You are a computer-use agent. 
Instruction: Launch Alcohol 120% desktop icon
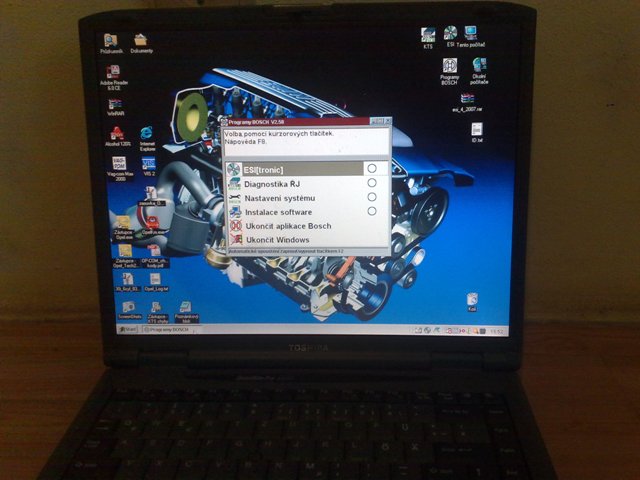[x=117, y=133]
